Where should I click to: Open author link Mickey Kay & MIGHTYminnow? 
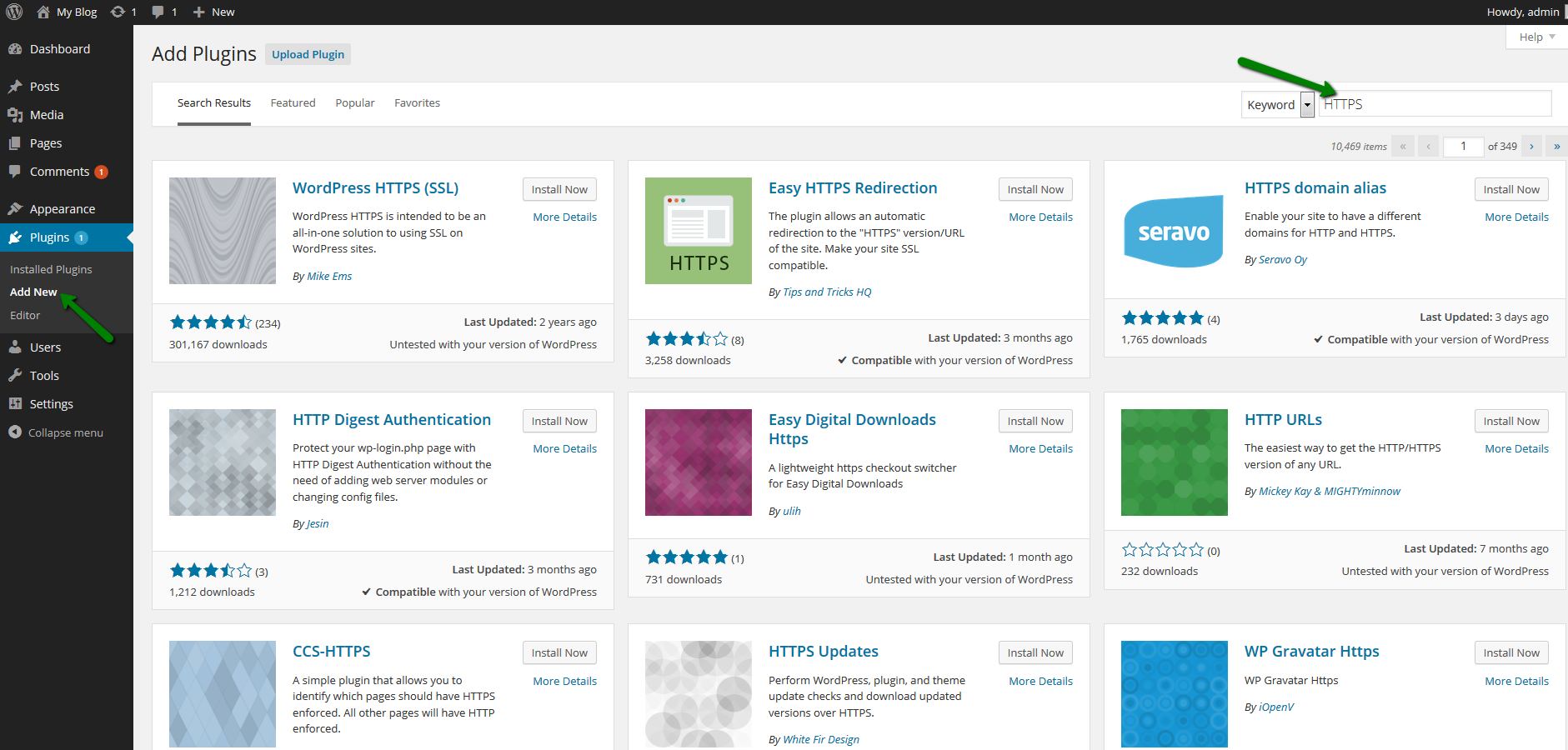click(1330, 492)
